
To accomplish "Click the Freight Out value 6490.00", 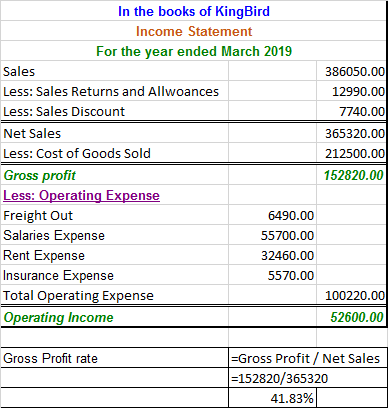I will (272, 215).
